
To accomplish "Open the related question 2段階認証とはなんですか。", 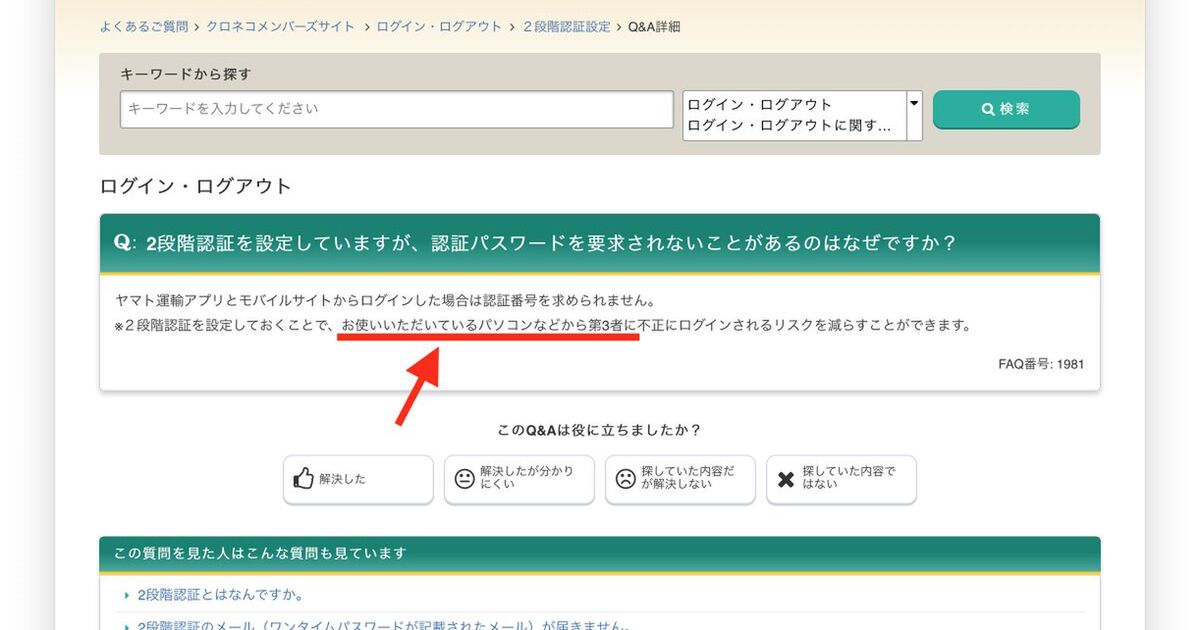I will (x=220, y=595).
